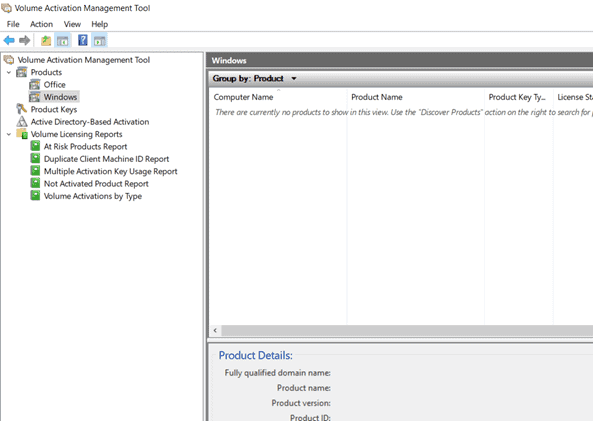
Task: Toggle the Show/Hide Console Tree icon
Action: pyautogui.click(x=63, y=40)
